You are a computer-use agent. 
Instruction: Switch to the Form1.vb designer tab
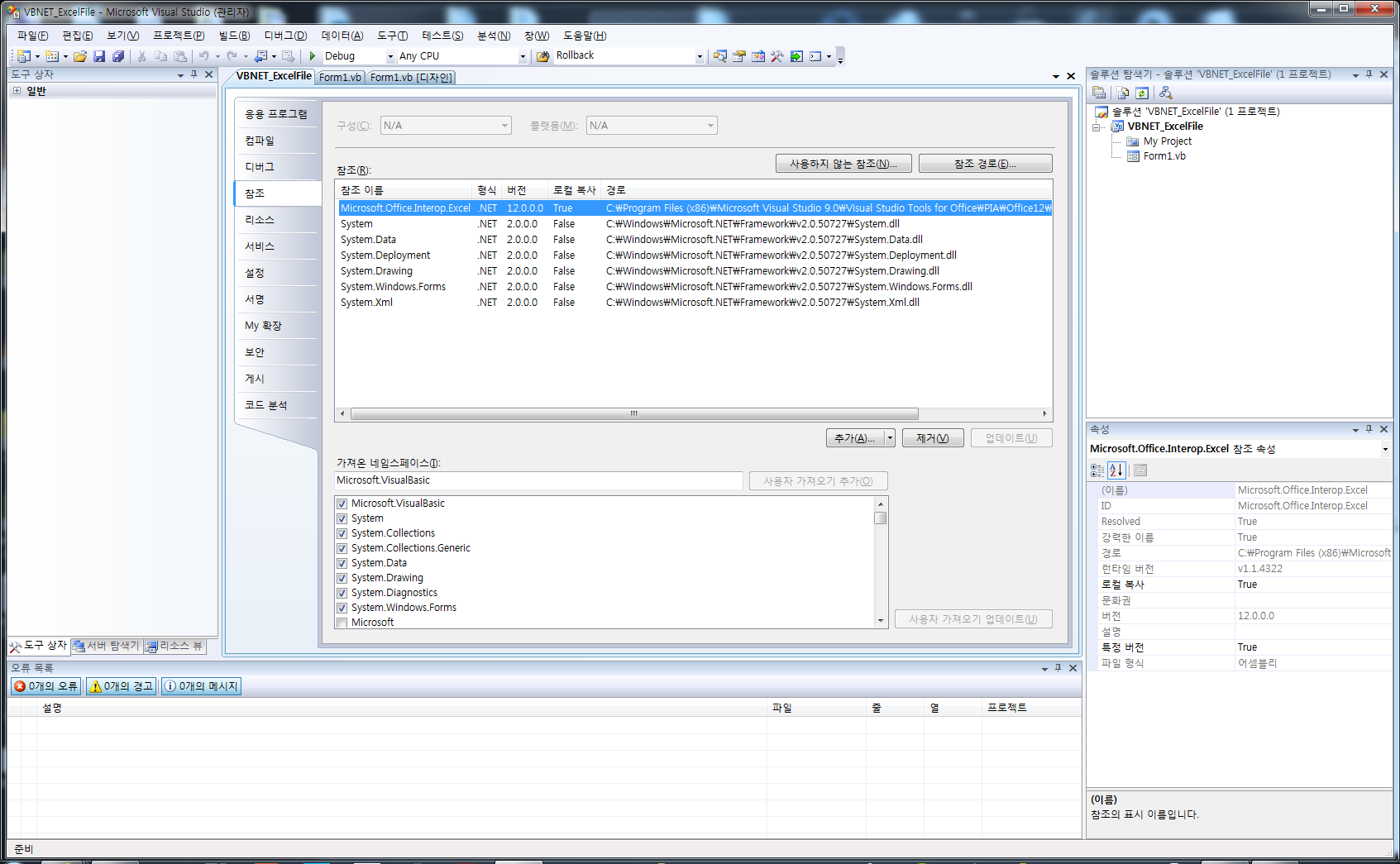tap(411, 77)
